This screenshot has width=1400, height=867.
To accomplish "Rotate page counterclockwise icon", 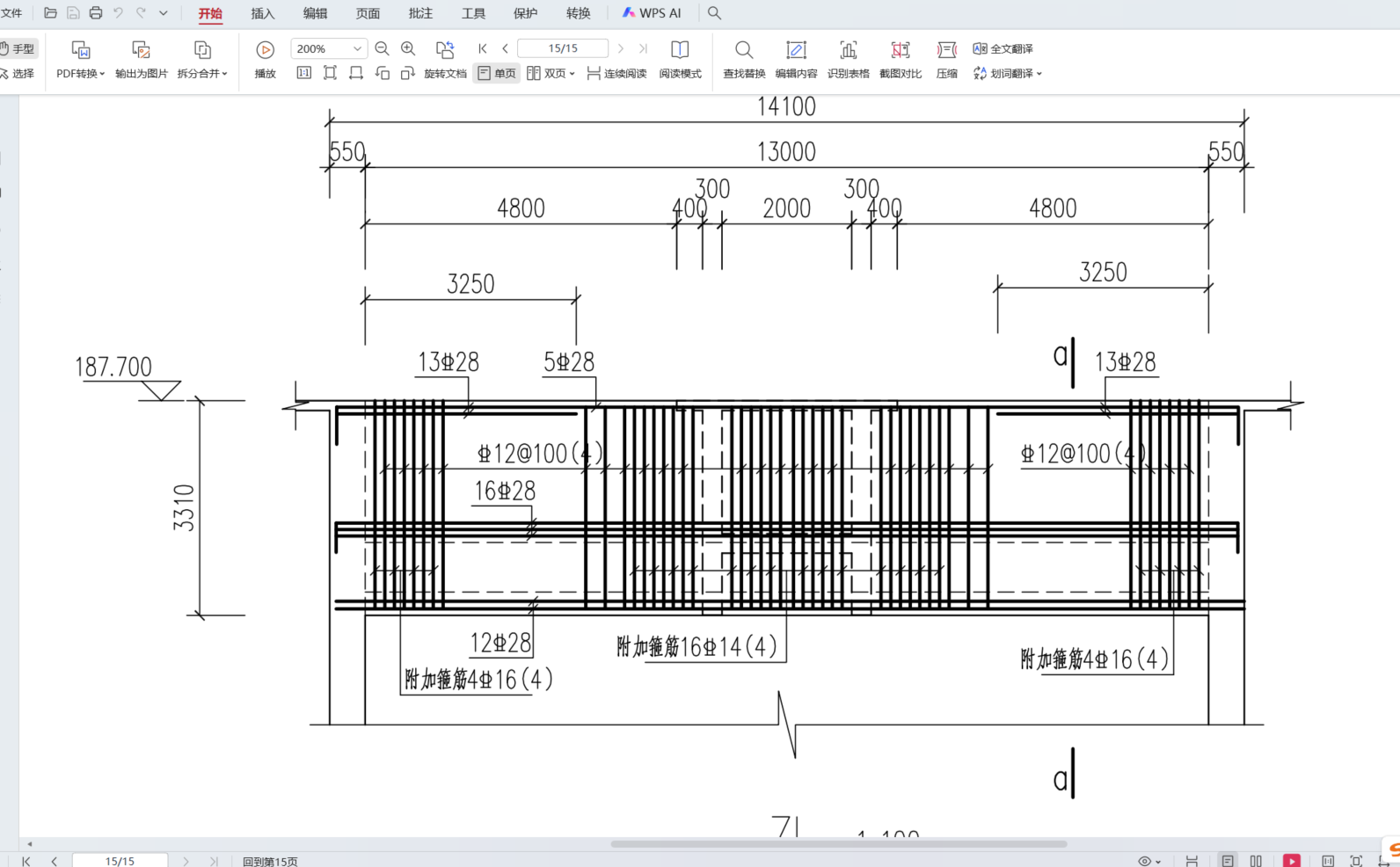I will click(x=383, y=73).
